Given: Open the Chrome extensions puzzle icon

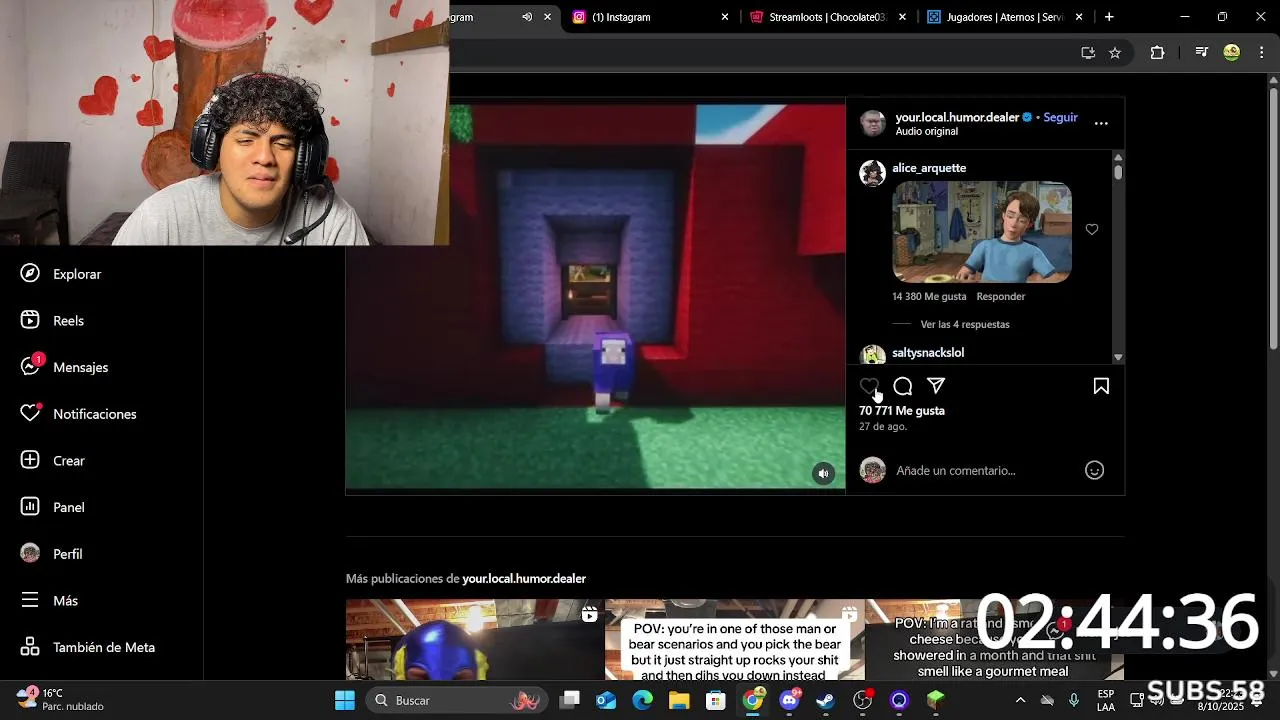Looking at the screenshot, I should pyautogui.click(x=1157, y=53).
